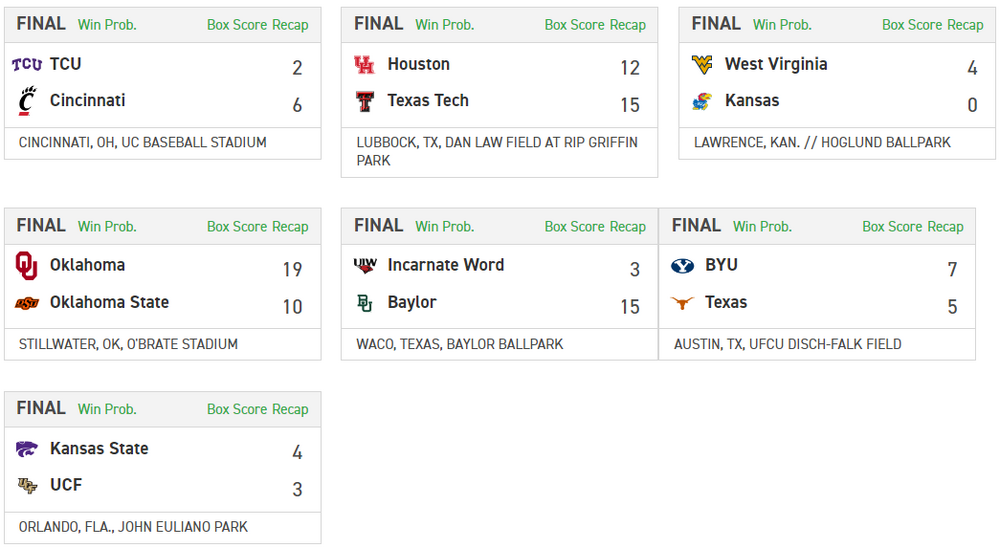Click the UCF team name

[x=66, y=485]
